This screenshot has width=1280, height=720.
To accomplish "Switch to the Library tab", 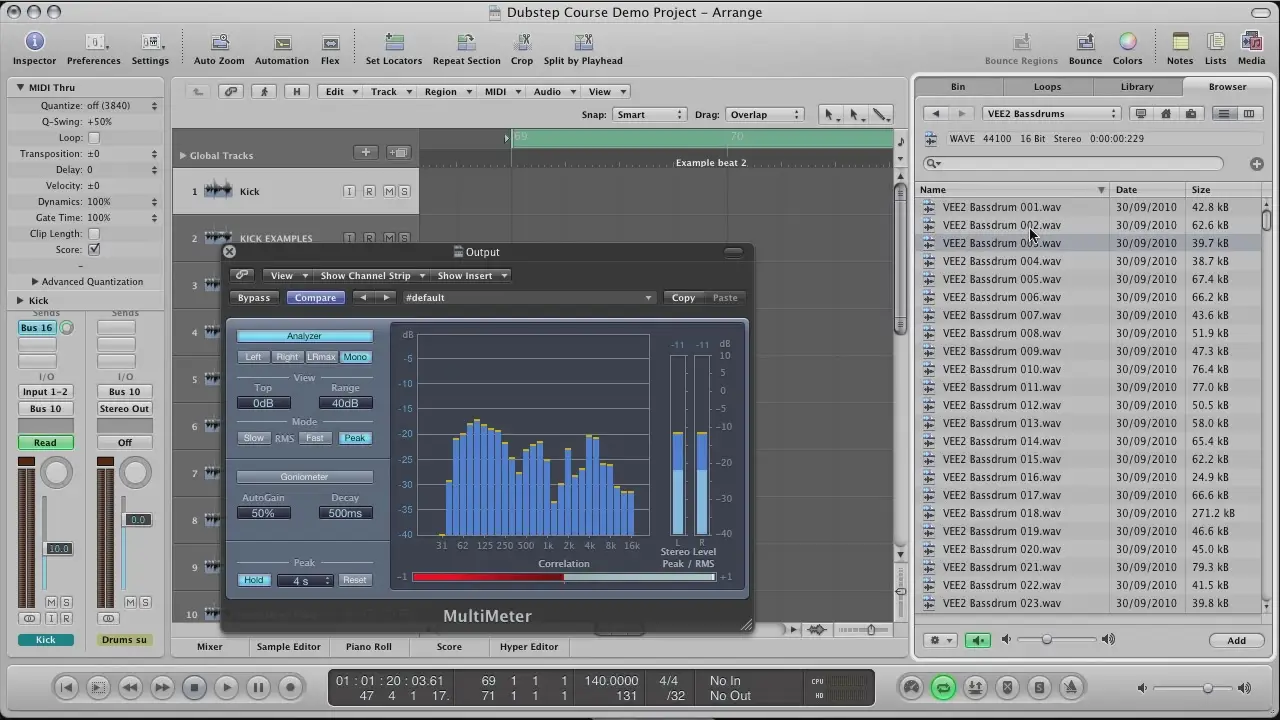I will click(x=1137, y=87).
